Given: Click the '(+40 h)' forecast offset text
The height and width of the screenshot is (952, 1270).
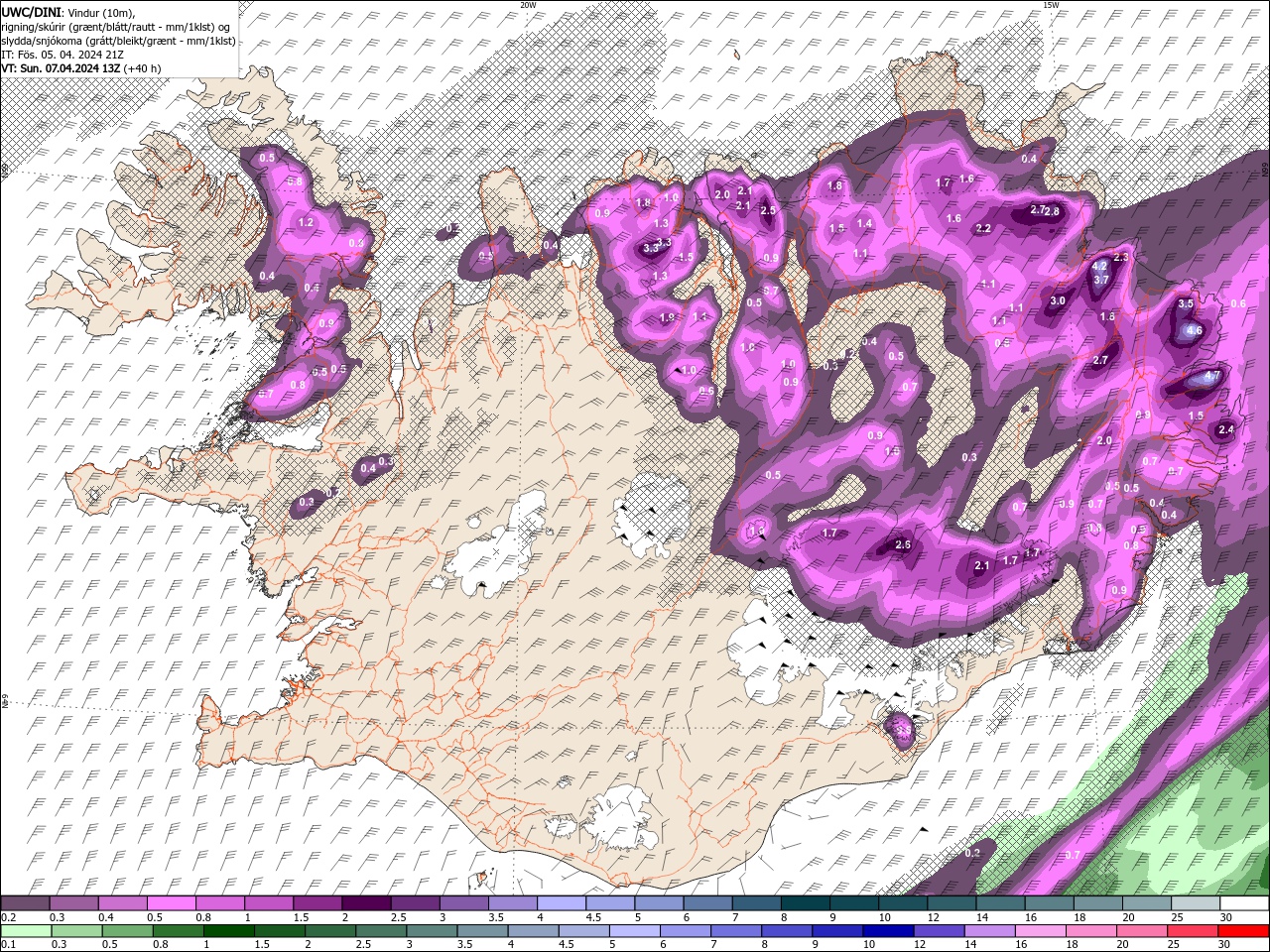Looking at the screenshot, I should [142, 68].
